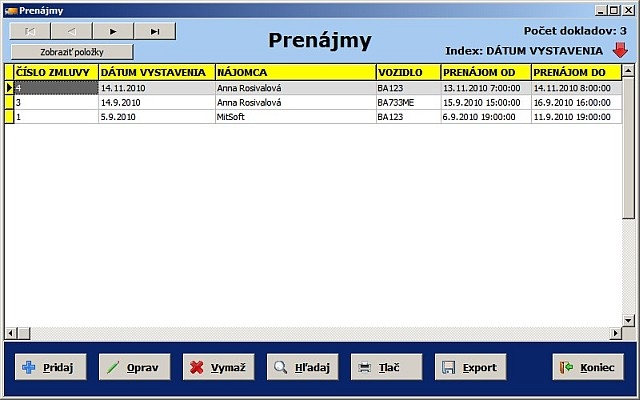Screen dimensions: 640x400
Task: Click the vertical scrollbar down arrow
Action: tap(629, 320)
